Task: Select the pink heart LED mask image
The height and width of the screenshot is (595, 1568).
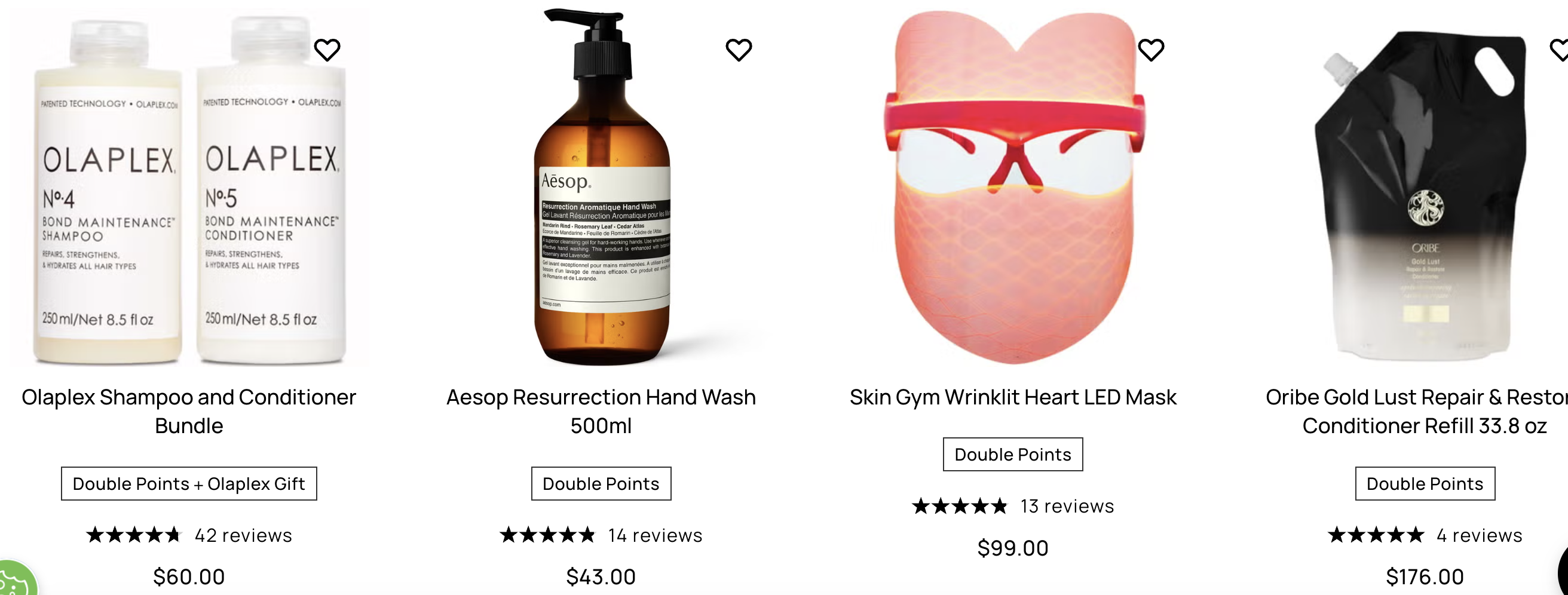Action: [x=1013, y=187]
